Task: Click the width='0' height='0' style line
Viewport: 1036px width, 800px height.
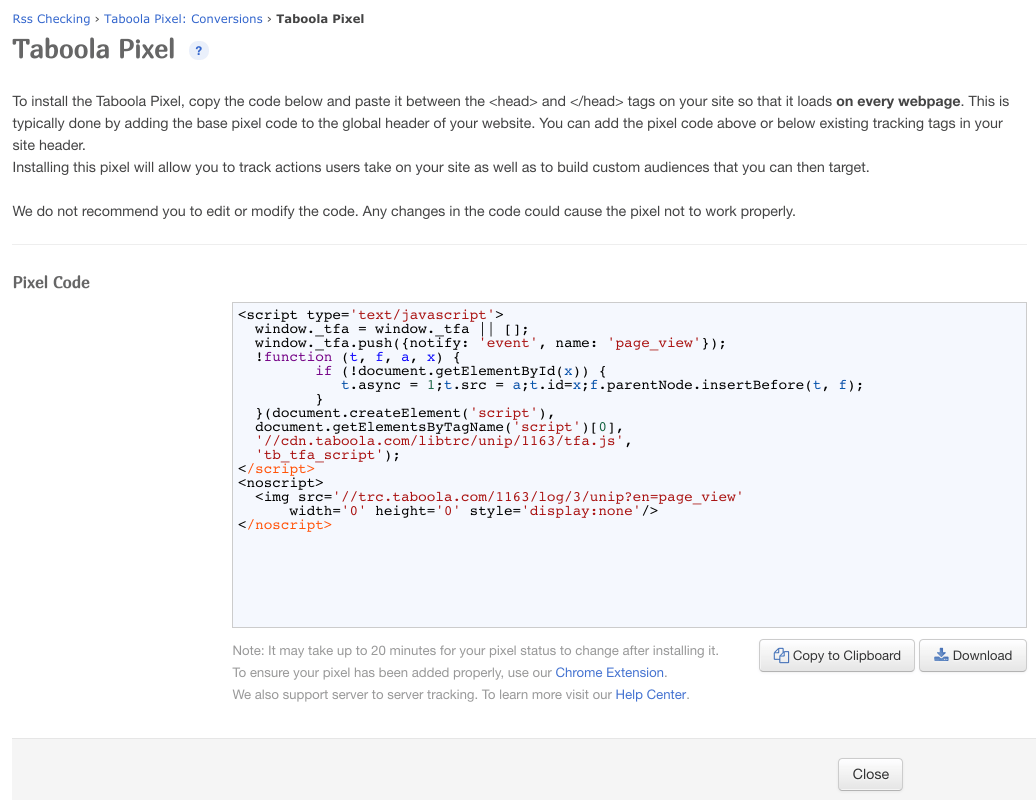Action: pyautogui.click(x=473, y=511)
